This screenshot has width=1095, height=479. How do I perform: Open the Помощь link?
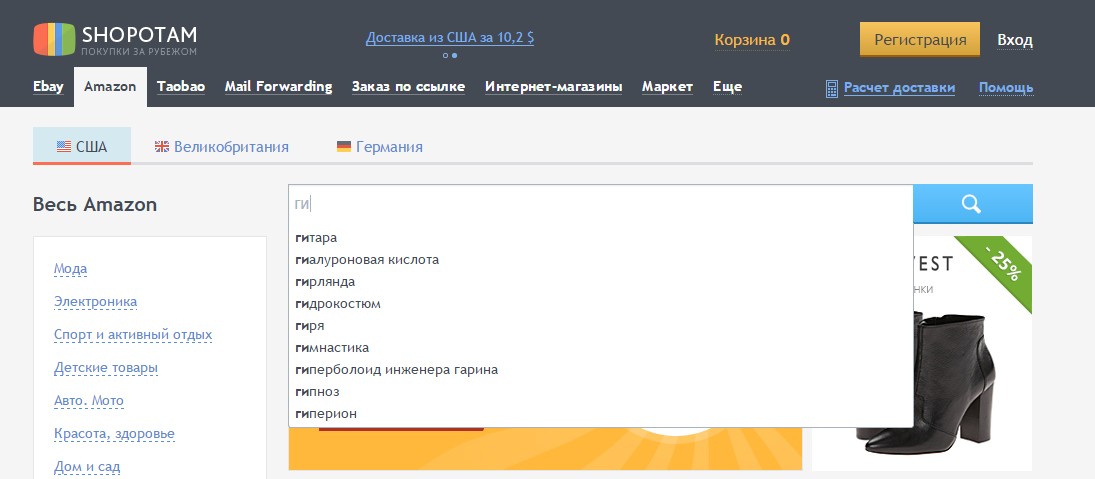point(1006,88)
